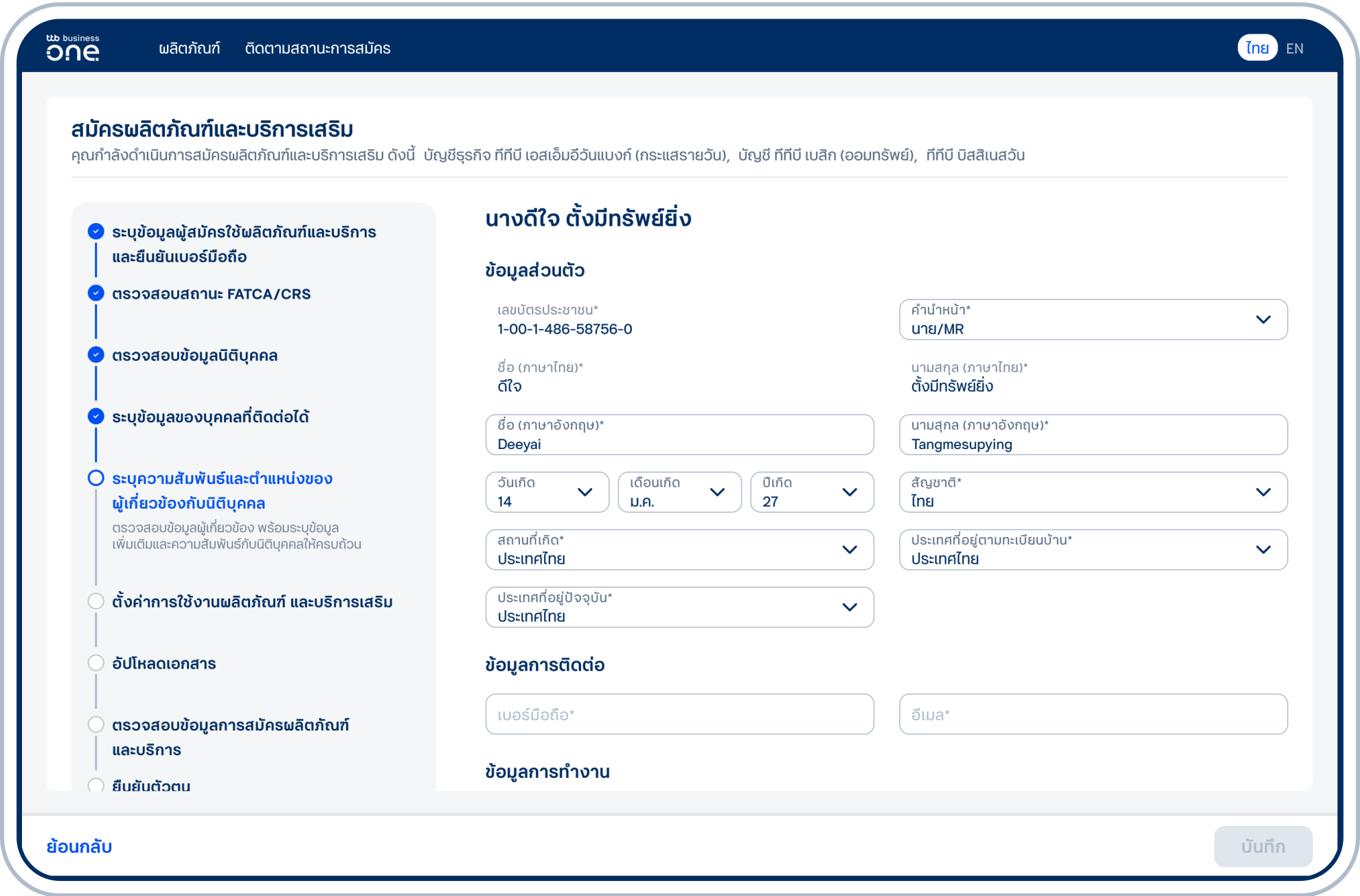Open ติดตามสถานะการสมัคร menu item
This screenshot has width=1360, height=896.
[x=317, y=49]
